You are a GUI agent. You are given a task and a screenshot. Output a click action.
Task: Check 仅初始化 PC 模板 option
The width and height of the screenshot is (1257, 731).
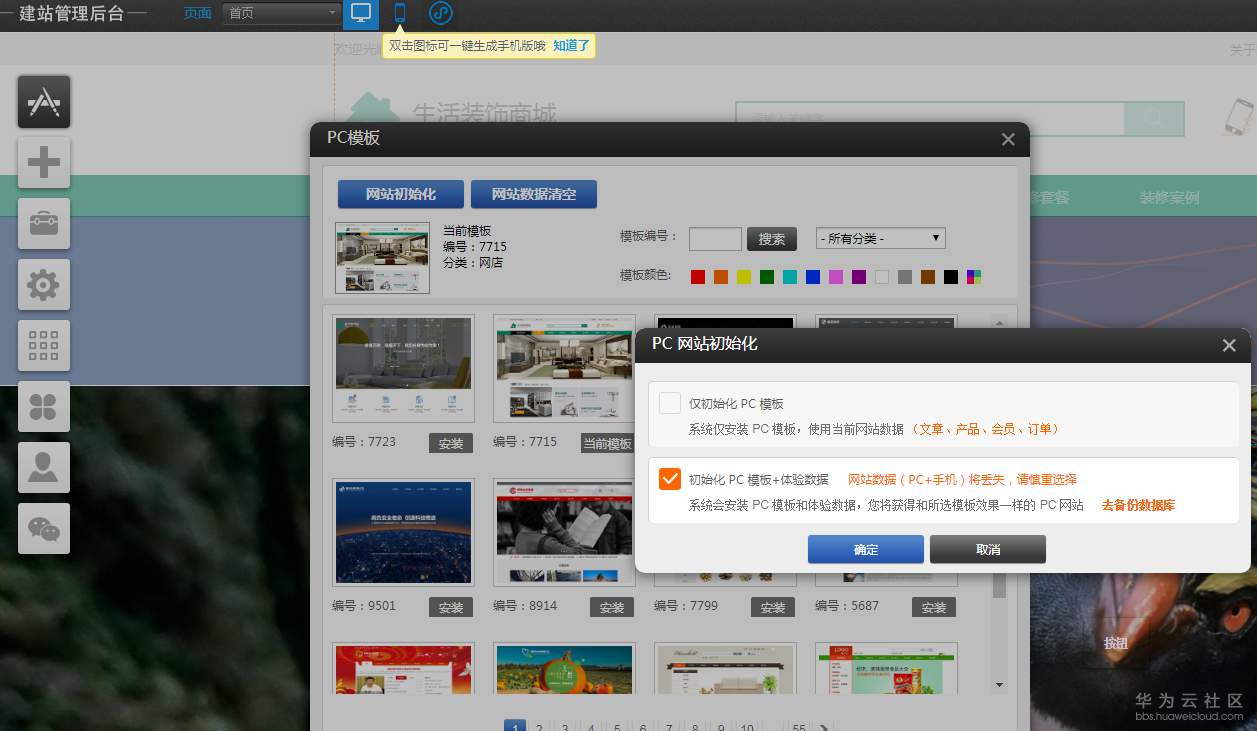[x=670, y=403]
